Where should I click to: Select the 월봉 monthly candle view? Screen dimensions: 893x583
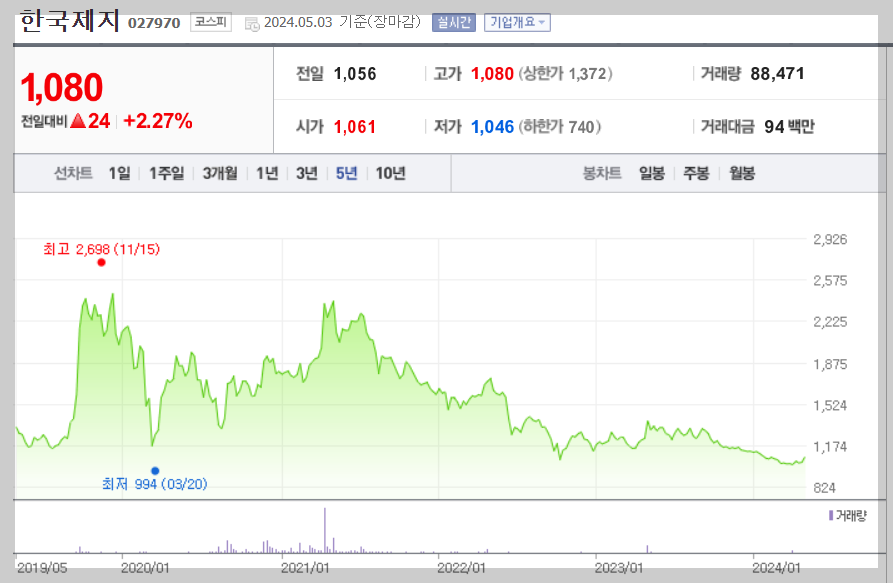click(x=740, y=173)
